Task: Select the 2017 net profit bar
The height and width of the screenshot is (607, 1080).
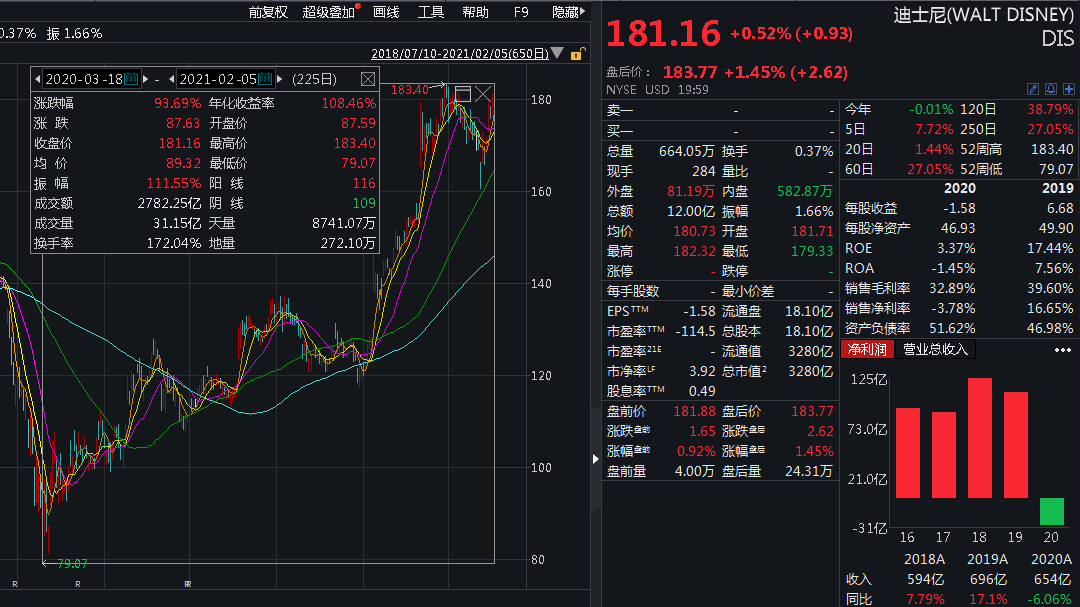Action: [x=944, y=455]
